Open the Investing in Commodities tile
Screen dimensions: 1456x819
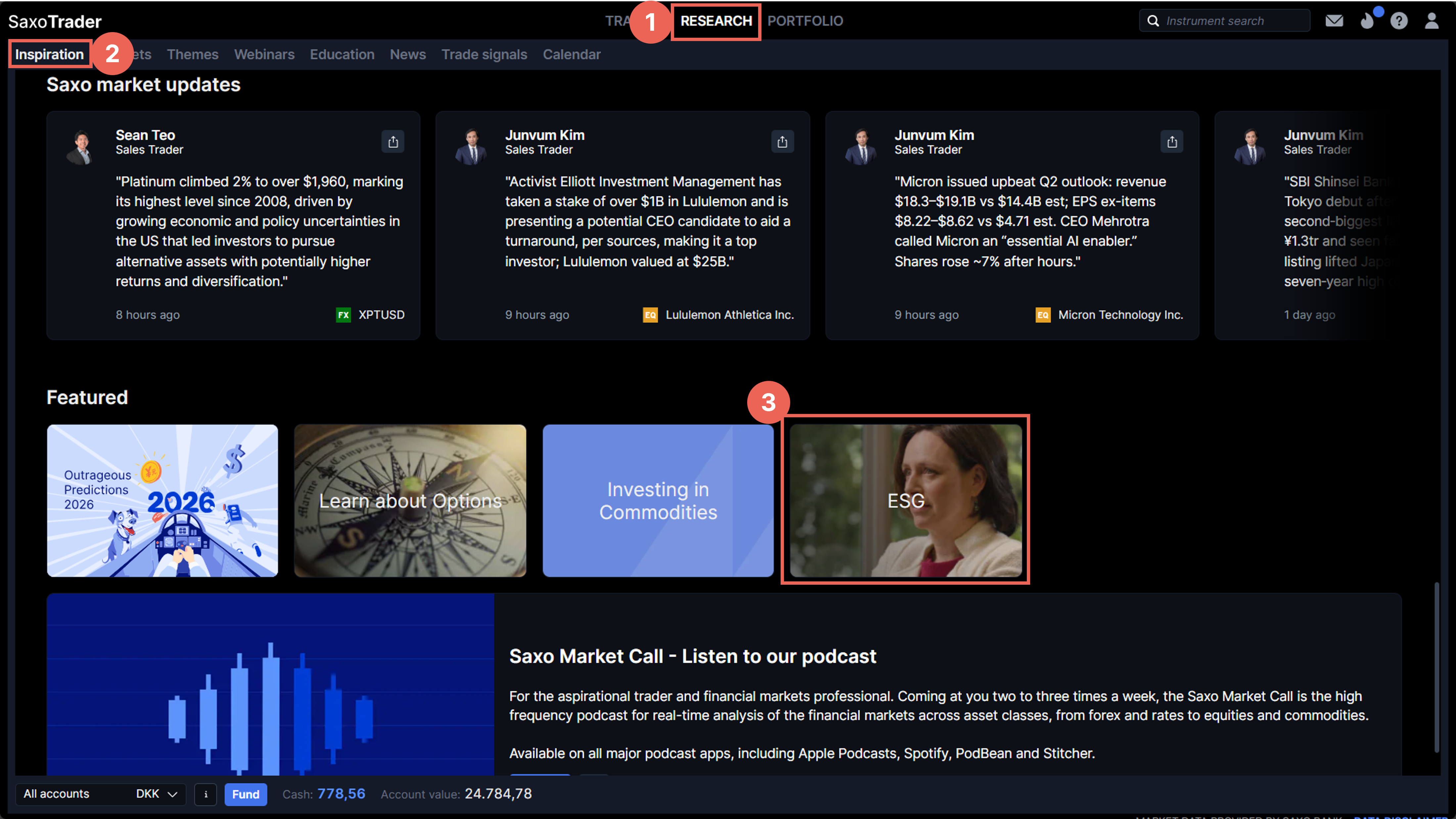click(x=658, y=501)
